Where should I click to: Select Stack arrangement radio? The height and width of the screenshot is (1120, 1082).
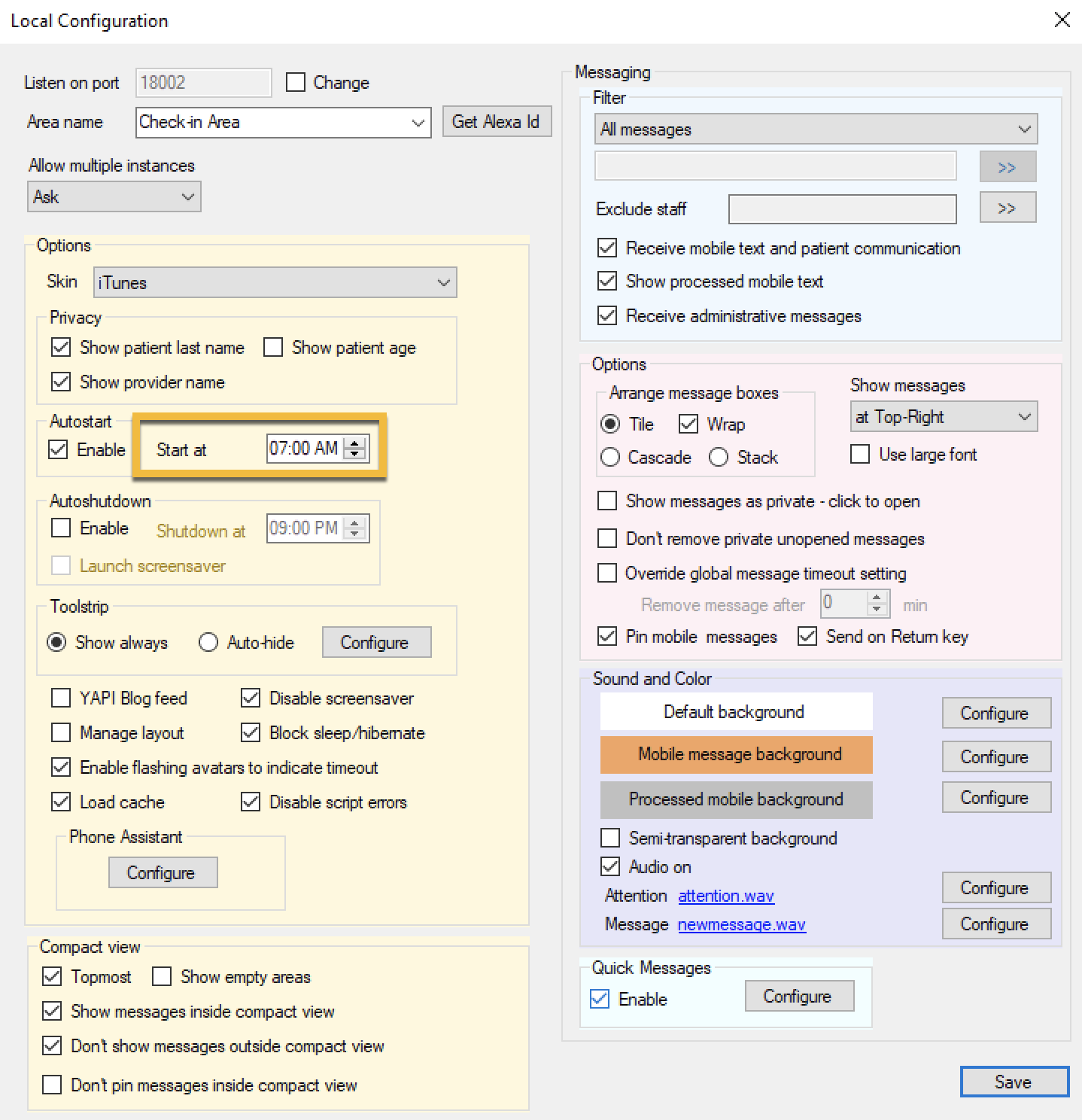[x=719, y=457]
